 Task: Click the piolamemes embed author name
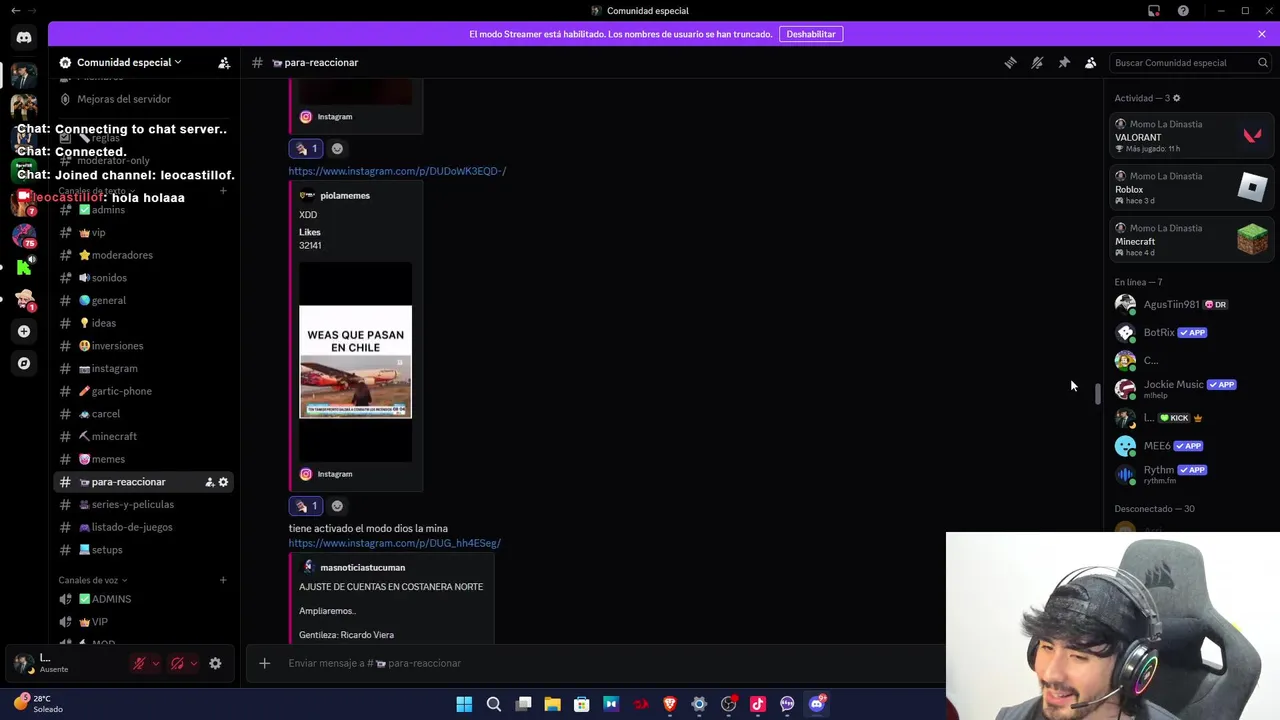coord(345,195)
